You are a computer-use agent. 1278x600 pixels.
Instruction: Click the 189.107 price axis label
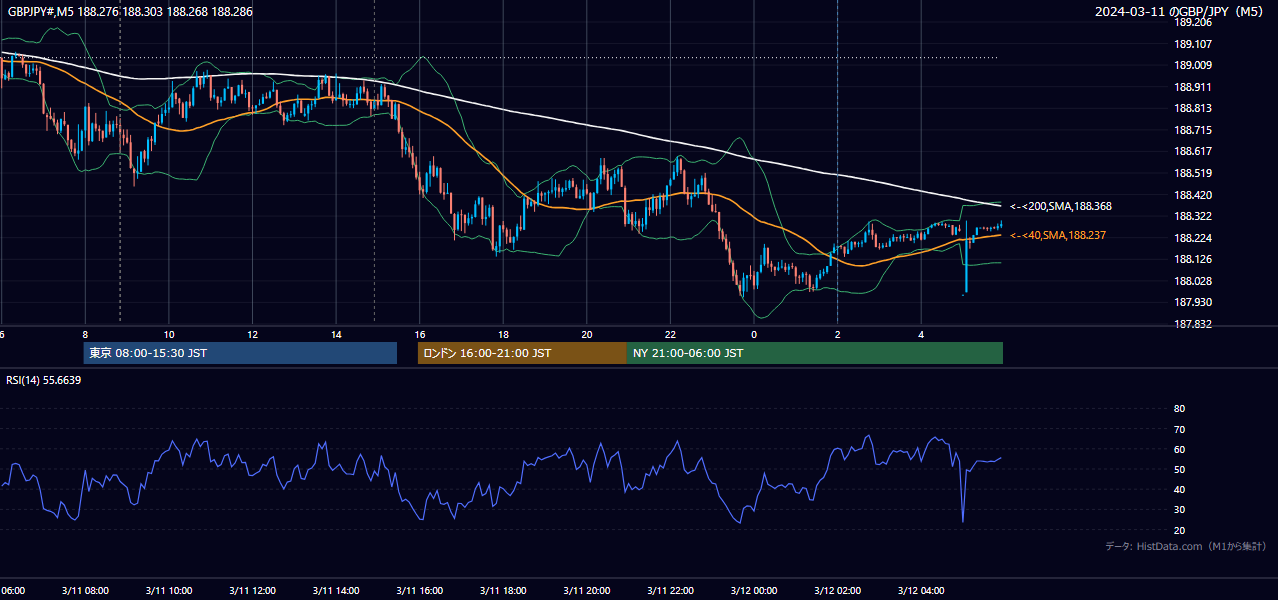click(1193, 44)
